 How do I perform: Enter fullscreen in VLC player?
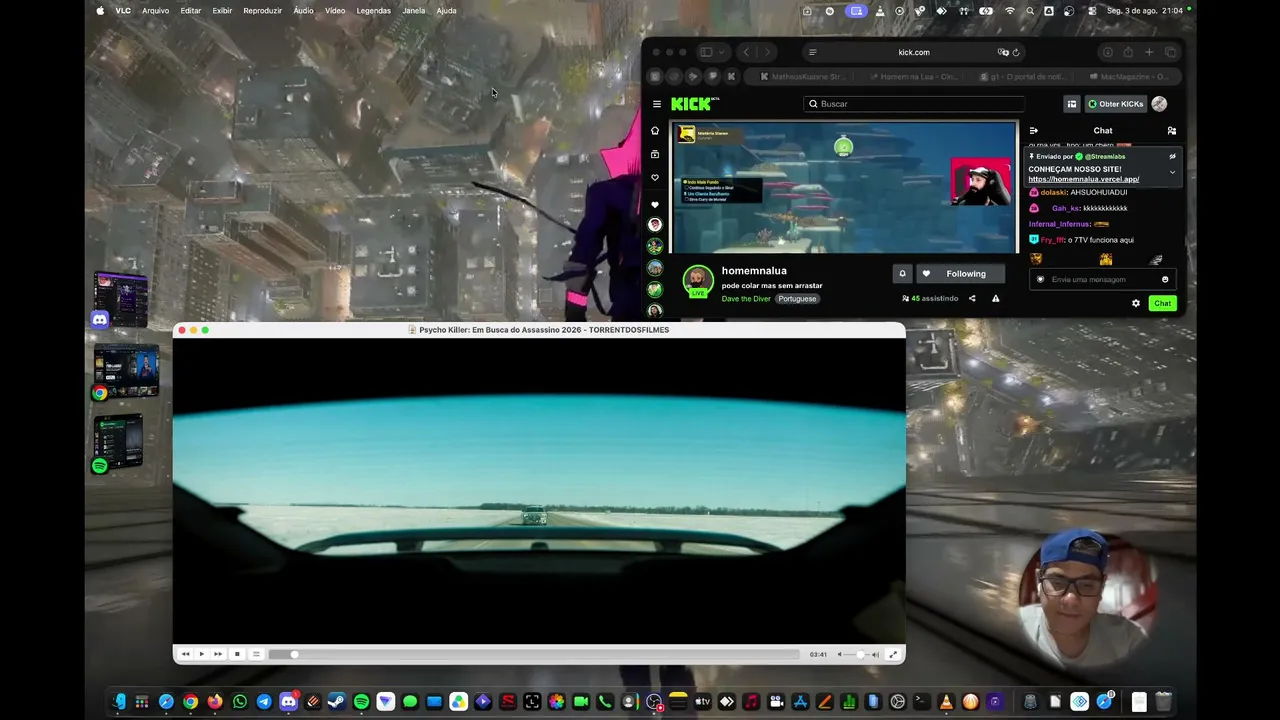click(x=893, y=654)
